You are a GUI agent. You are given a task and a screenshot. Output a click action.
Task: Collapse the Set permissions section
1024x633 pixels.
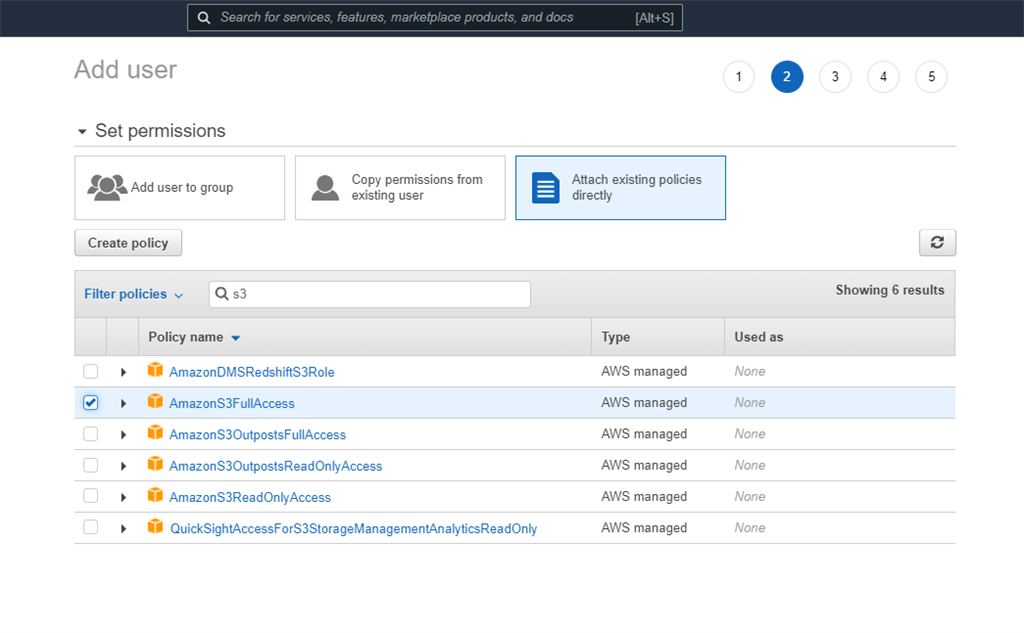coord(81,130)
